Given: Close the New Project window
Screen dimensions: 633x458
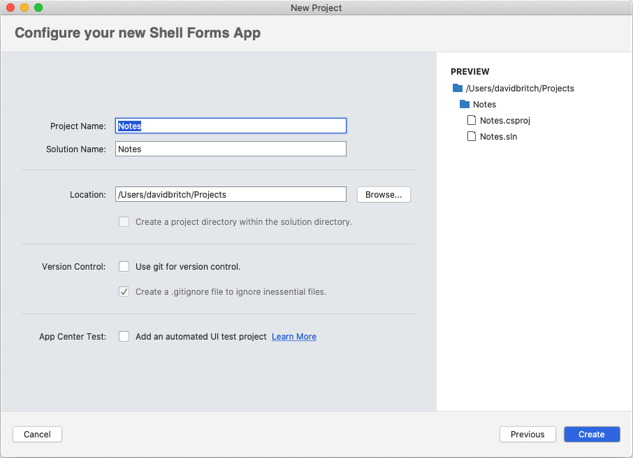Looking at the screenshot, I should [x=11, y=8].
